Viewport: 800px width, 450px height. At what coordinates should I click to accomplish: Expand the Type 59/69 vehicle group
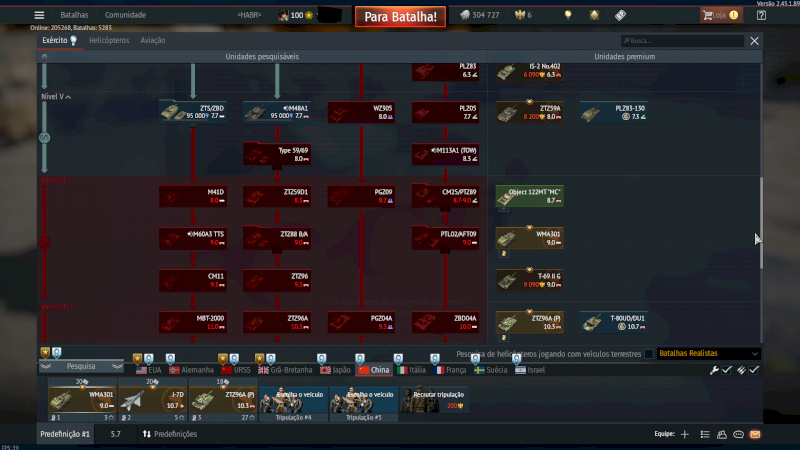277,154
